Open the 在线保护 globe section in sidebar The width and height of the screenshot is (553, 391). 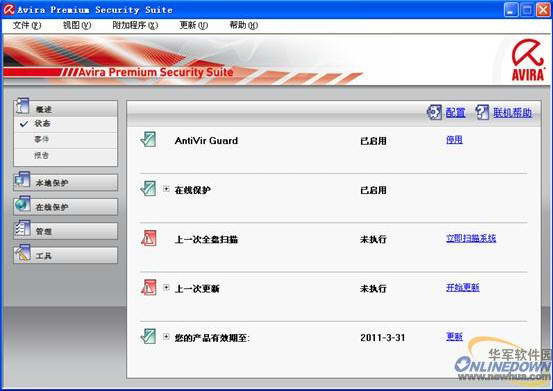point(66,207)
